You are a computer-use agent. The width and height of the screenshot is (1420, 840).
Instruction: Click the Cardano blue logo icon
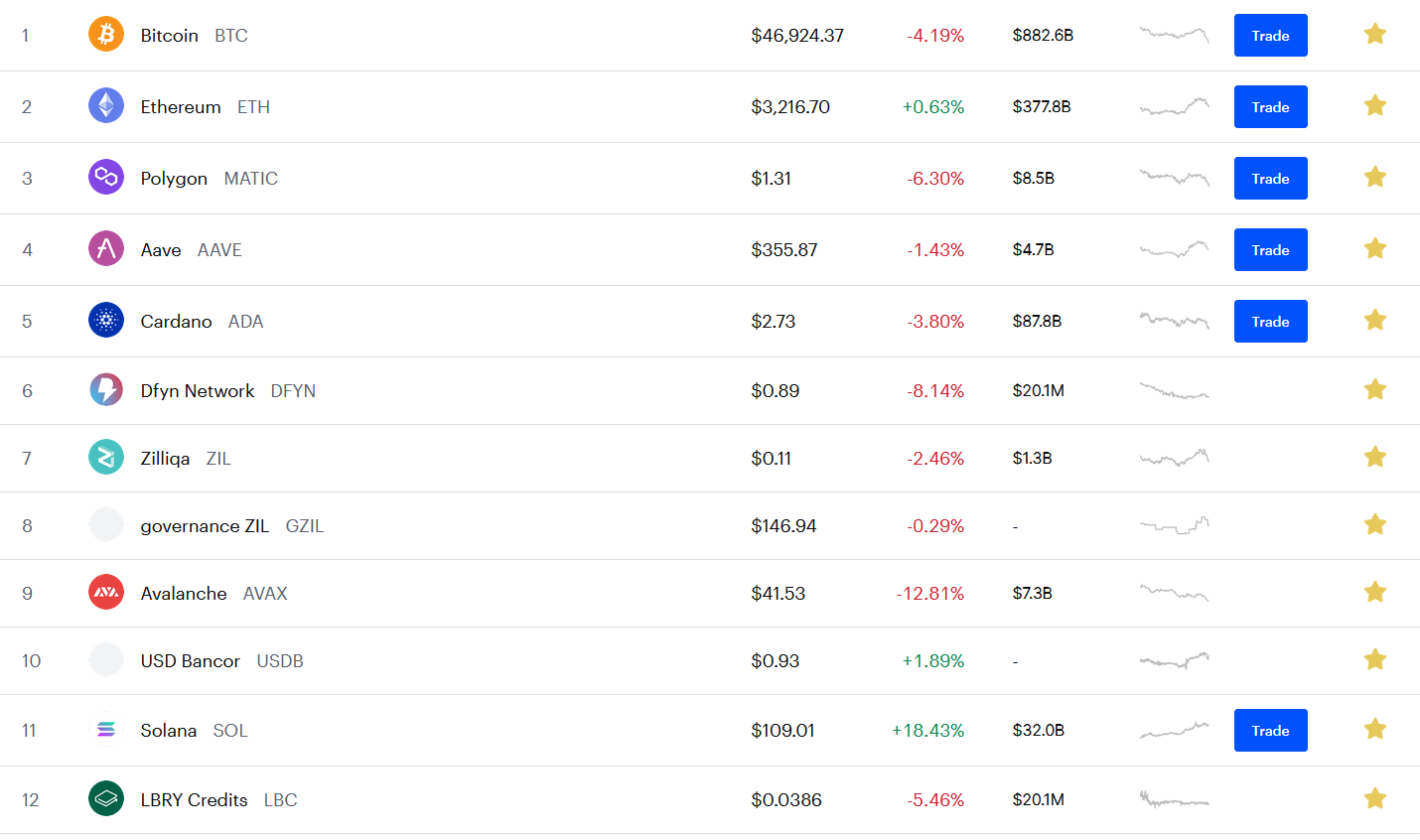106,321
